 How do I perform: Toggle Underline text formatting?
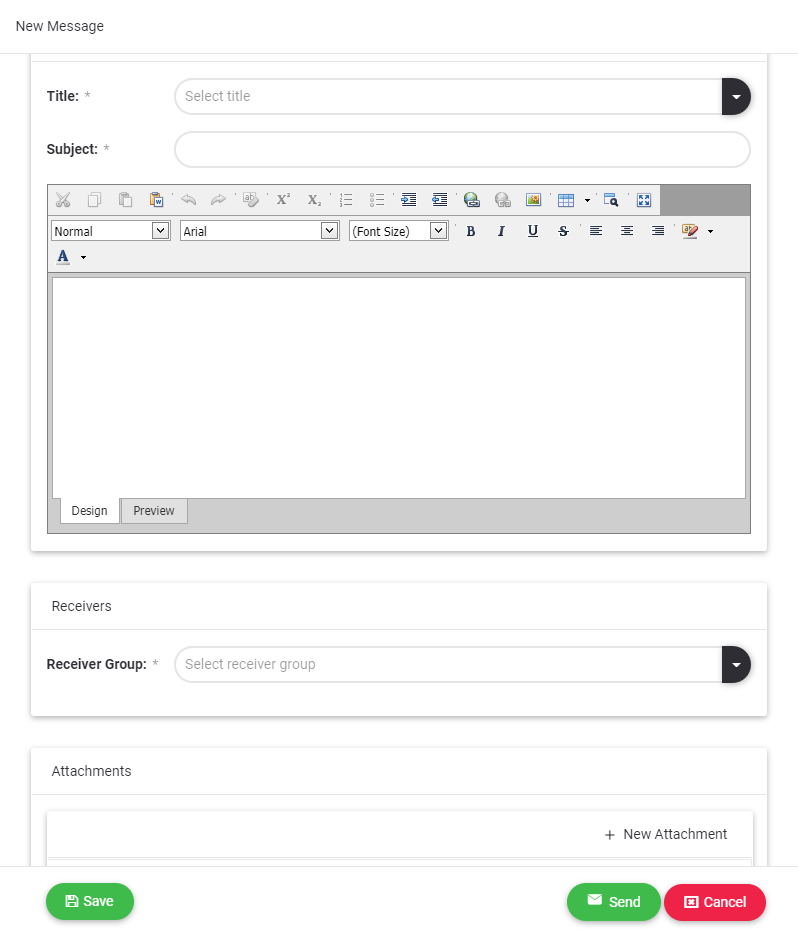pos(533,231)
